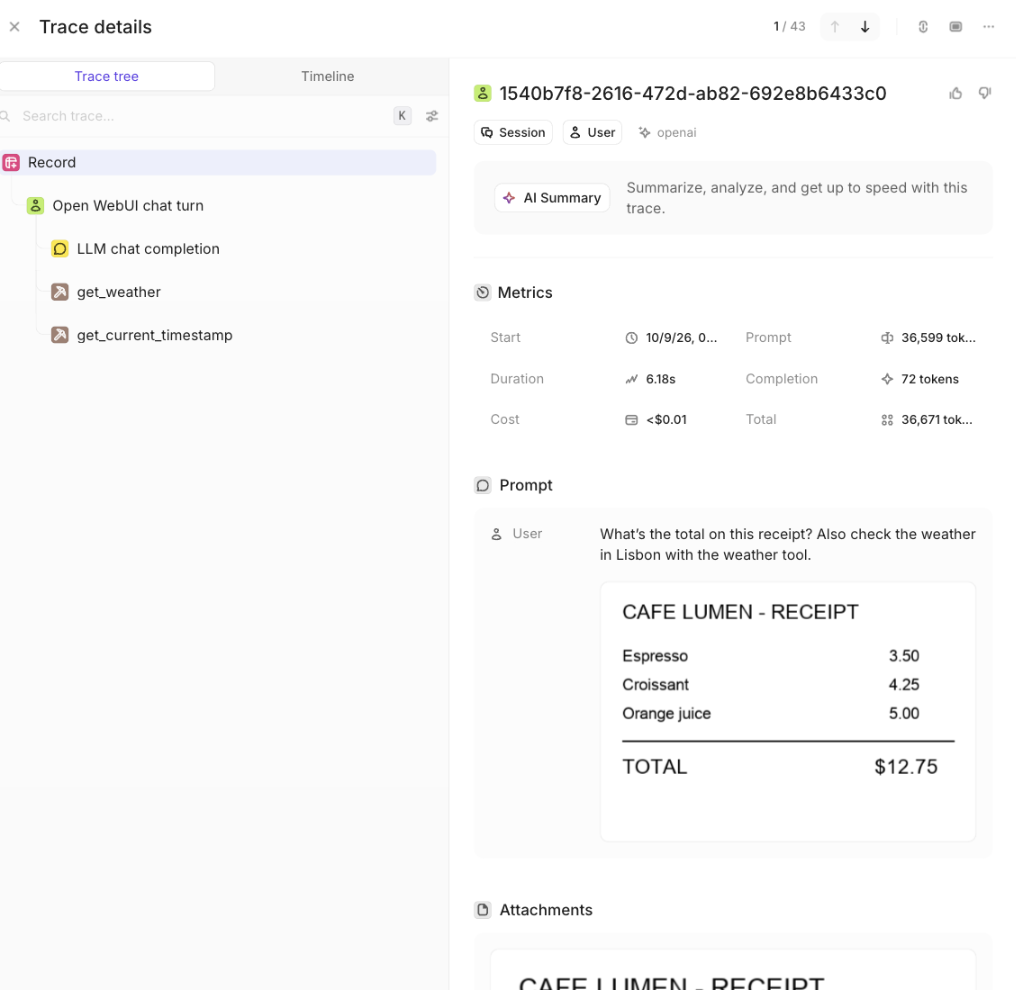This screenshot has width=1016, height=990.
Task: Go to the previous trace with up arrow
Action: 835,27
